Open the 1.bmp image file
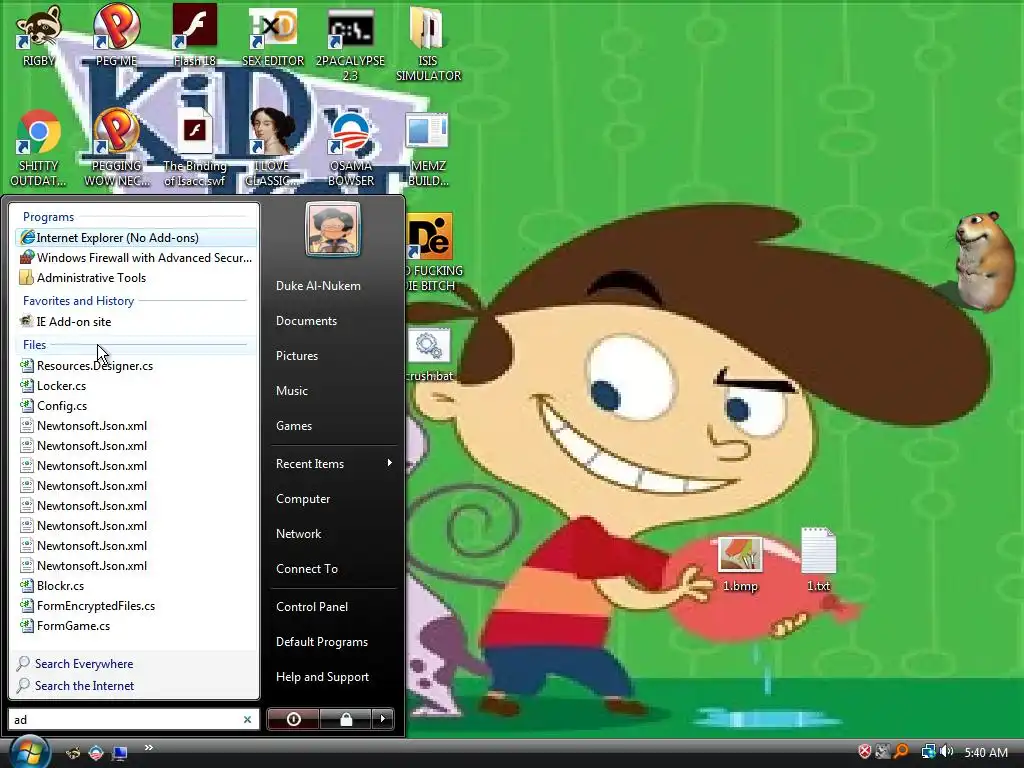This screenshot has height=768, width=1024. [740, 564]
